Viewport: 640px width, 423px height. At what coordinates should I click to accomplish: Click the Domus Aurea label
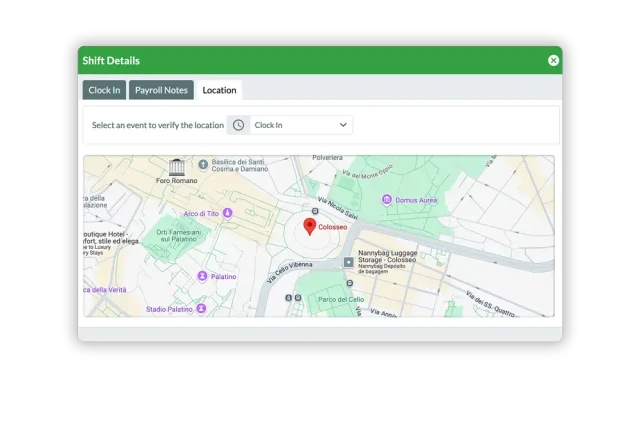pos(416,200)
